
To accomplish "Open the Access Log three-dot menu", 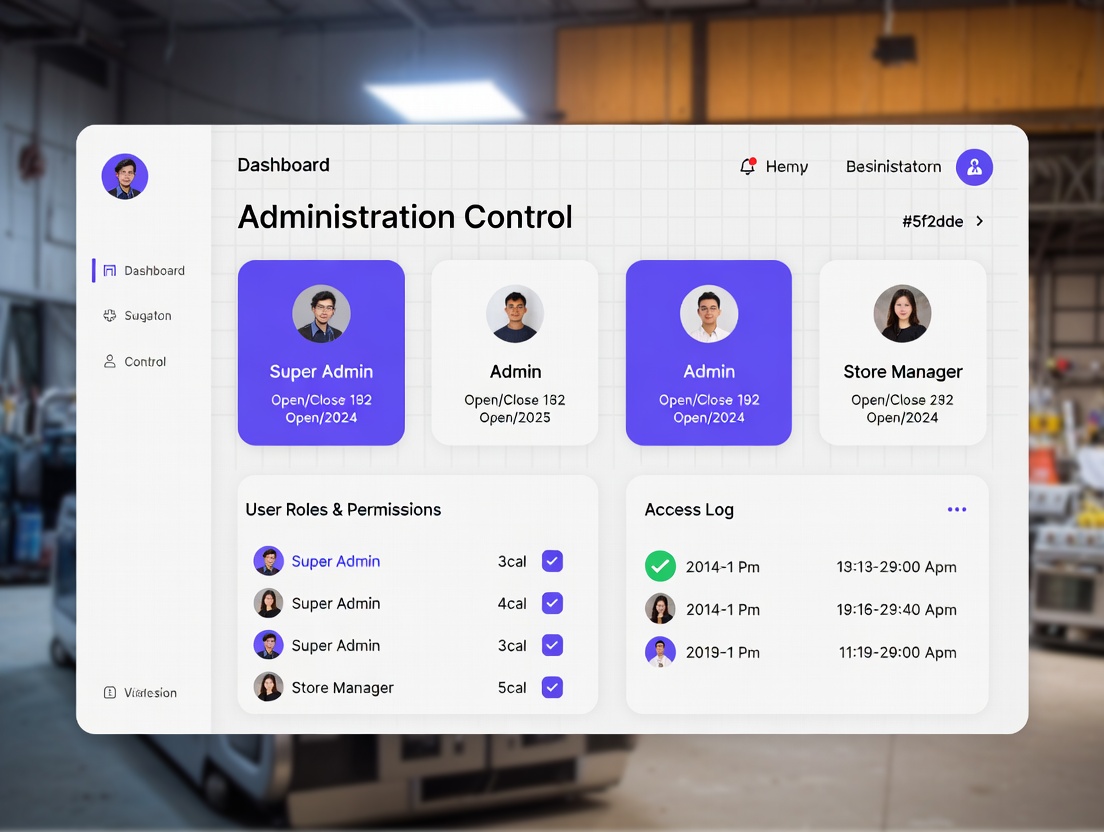I will click(957, 510).
